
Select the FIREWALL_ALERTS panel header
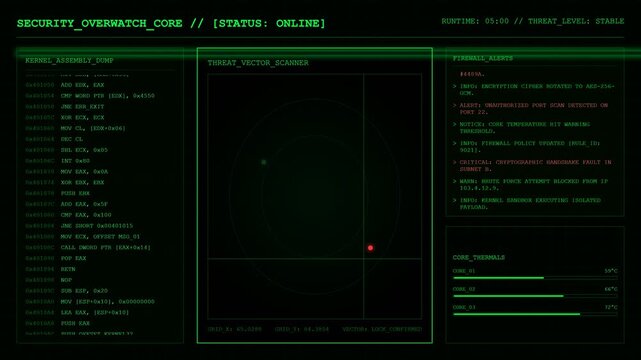point(482,58)
